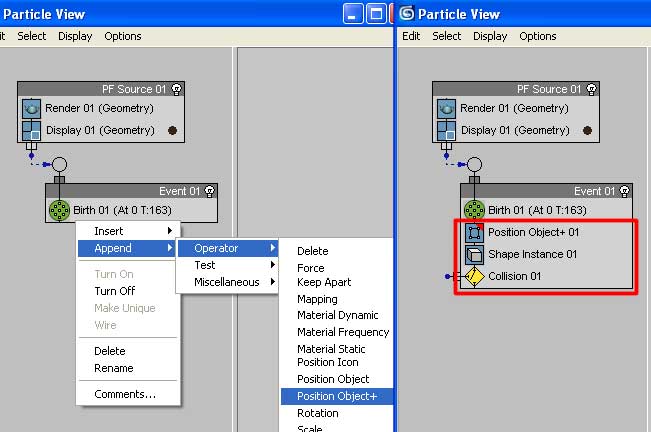This screenshot has width=651, height=432.
Task: Click Position Object+ 01 label
Action: (534, 232)
